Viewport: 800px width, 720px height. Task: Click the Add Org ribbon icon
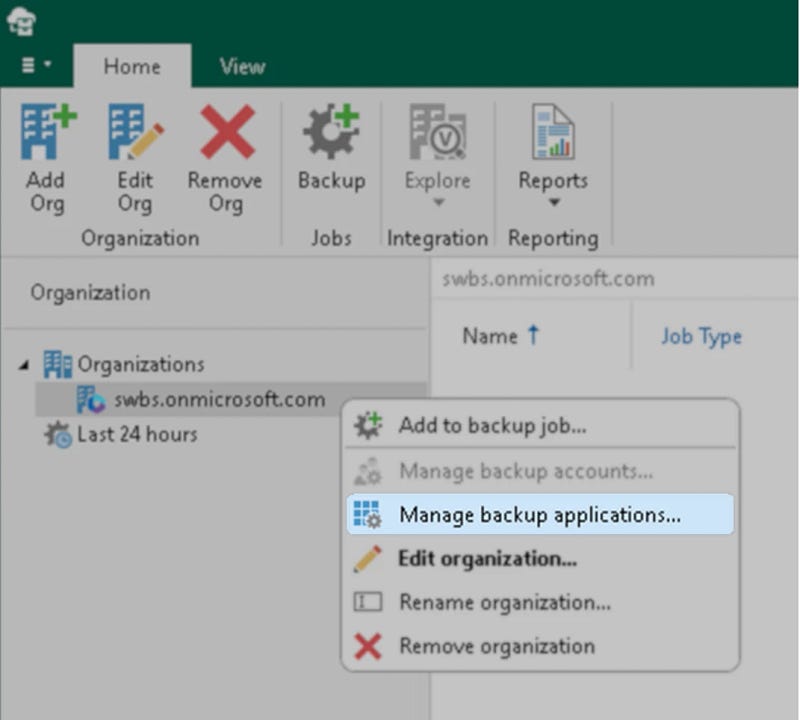[46, 134]
